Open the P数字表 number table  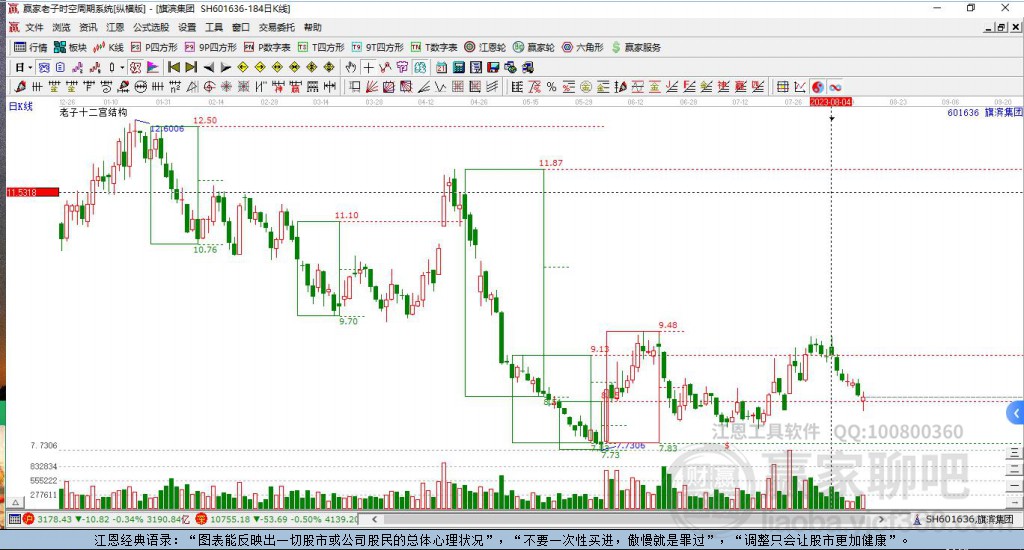click(267, 47)
